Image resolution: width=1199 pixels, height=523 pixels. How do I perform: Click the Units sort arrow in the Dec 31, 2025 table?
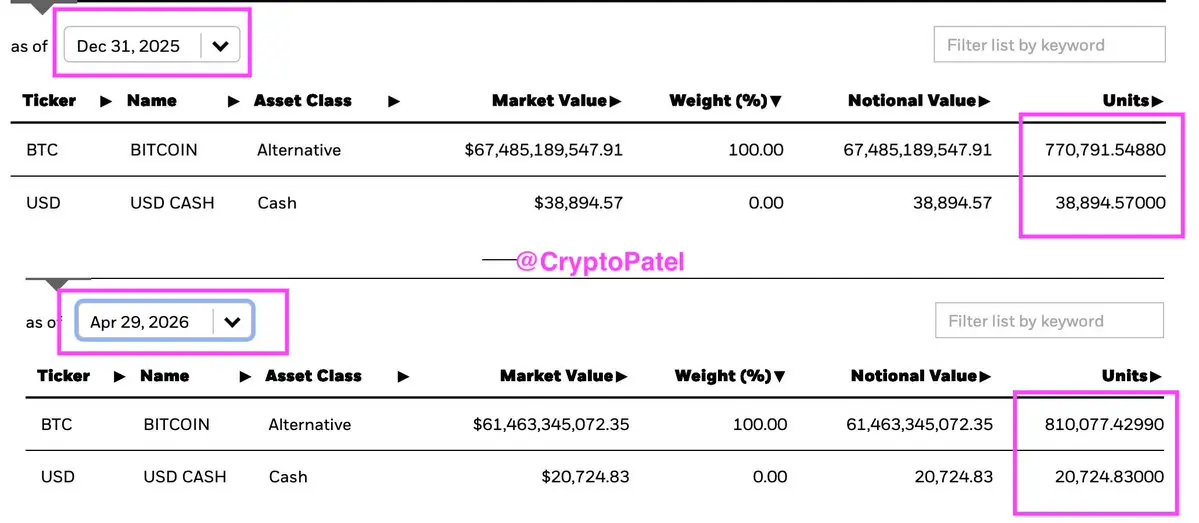(x=1158, y=101)
